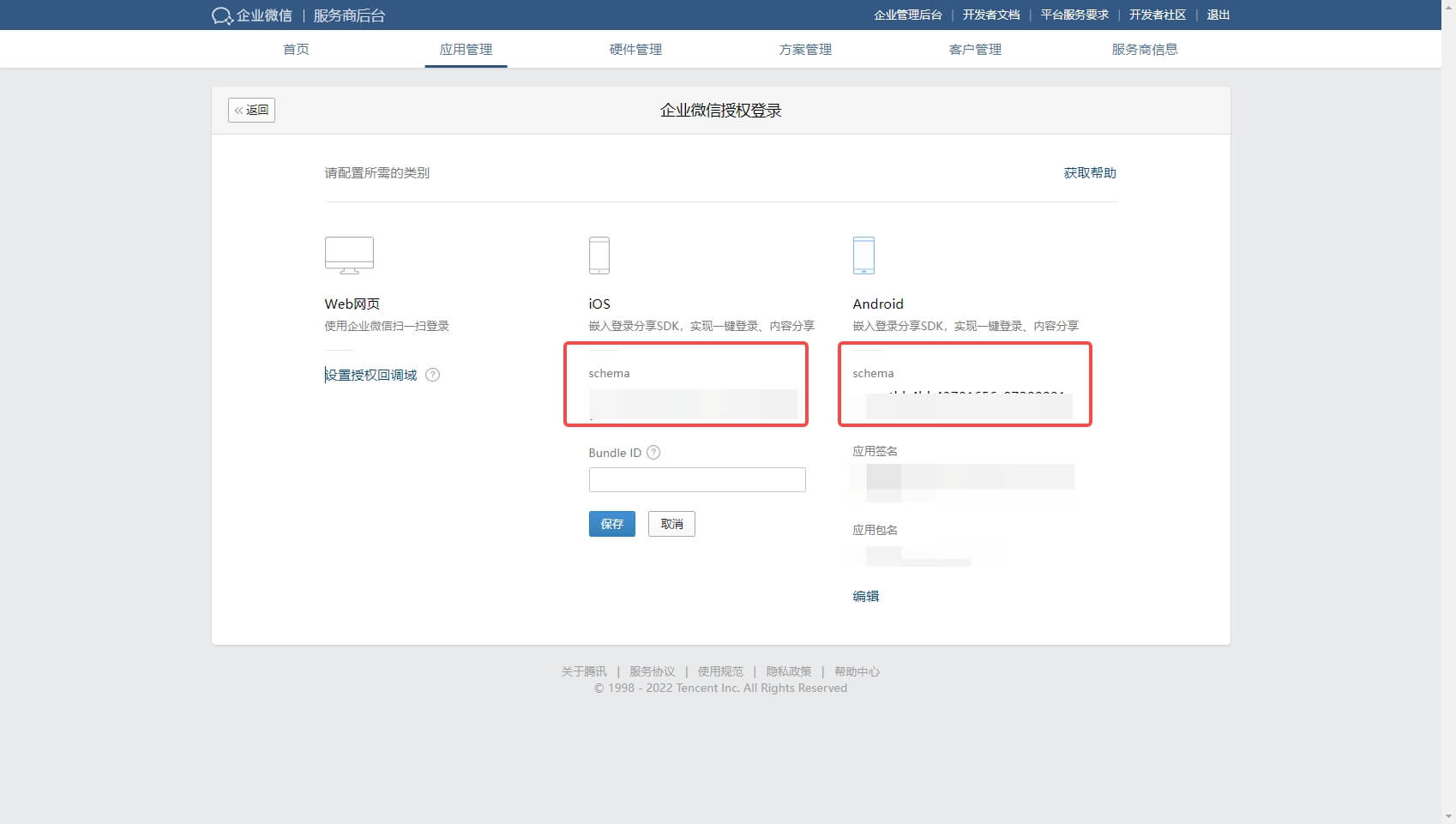Image resolution: width=1456 pixels, height=824 pixels.
Task: Switch to the 硬件管理 tab
Action: click(635, 49)
